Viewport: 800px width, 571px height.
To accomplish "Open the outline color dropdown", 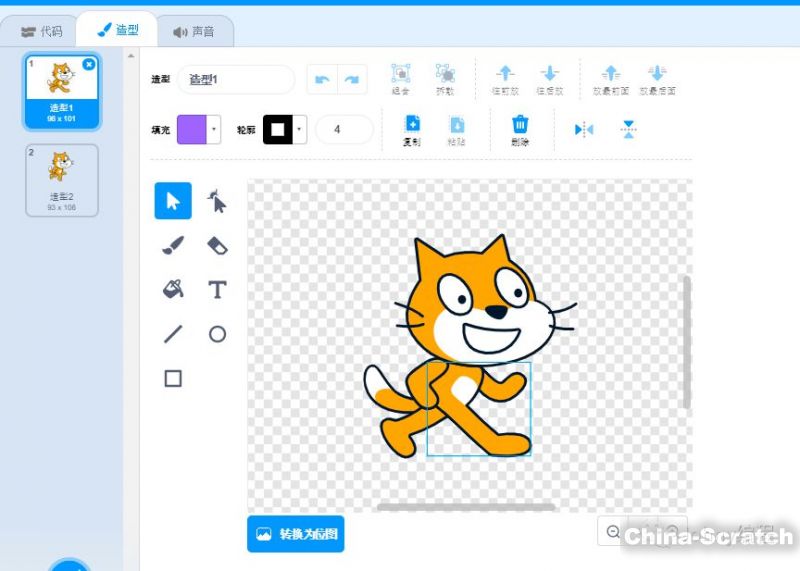I will tap(300, 130).
